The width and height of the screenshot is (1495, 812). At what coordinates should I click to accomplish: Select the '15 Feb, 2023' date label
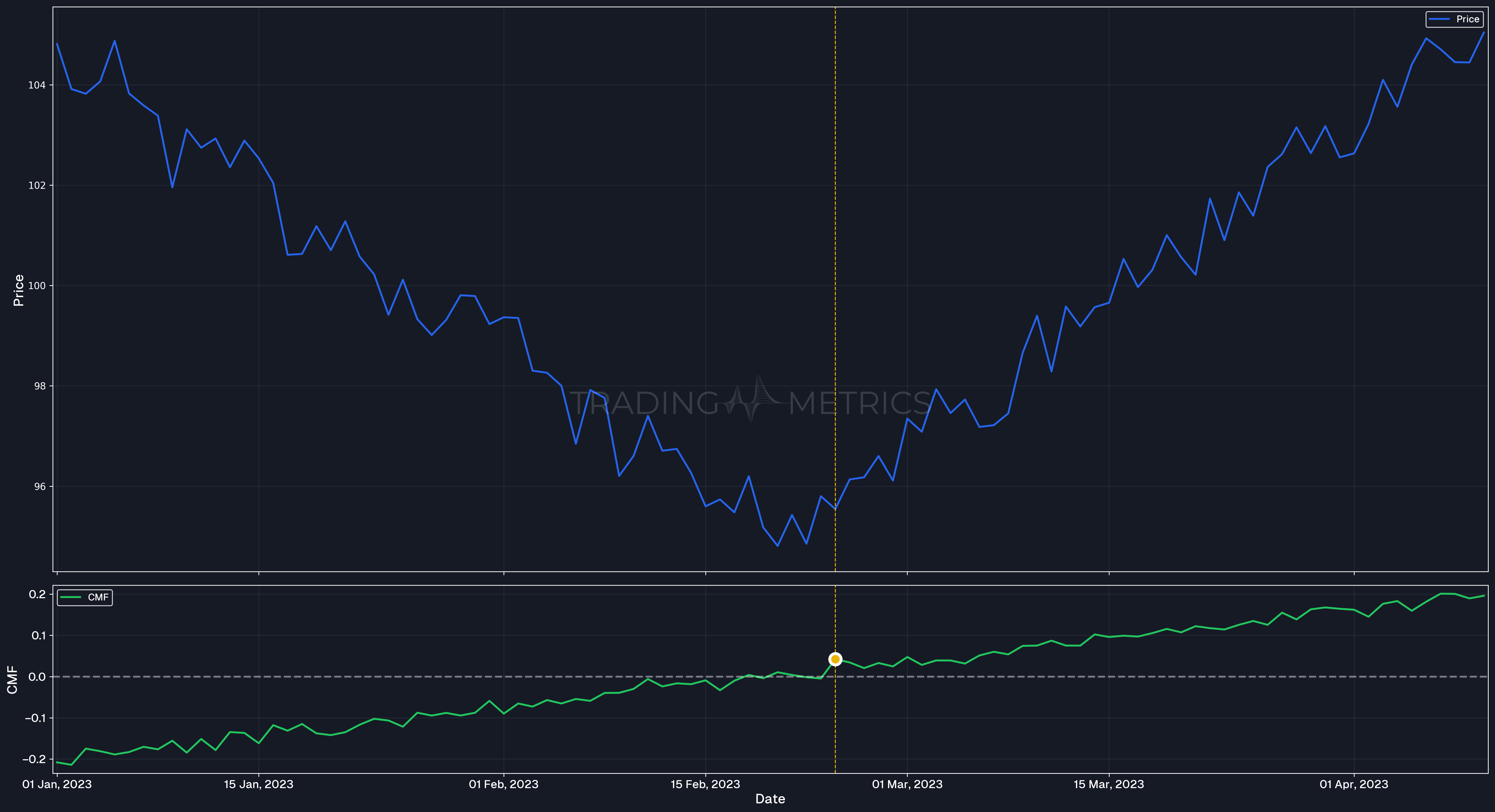[x=705, y=784]
